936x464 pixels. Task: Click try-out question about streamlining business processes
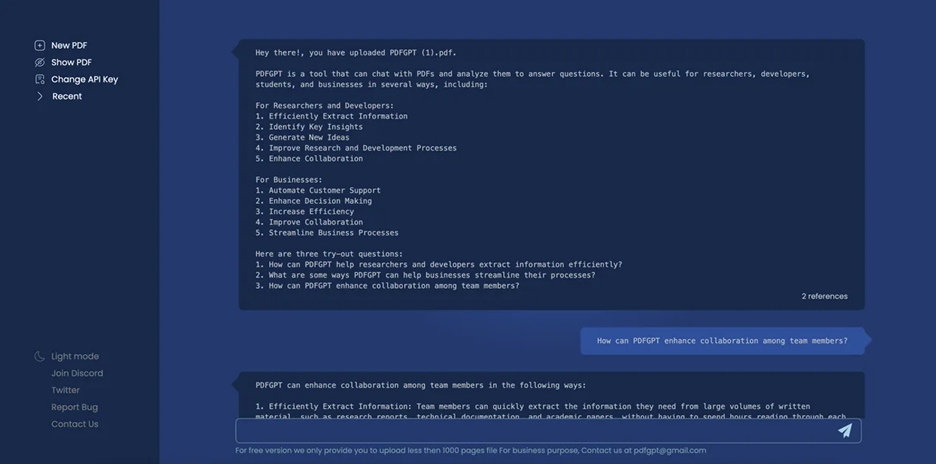425,275
